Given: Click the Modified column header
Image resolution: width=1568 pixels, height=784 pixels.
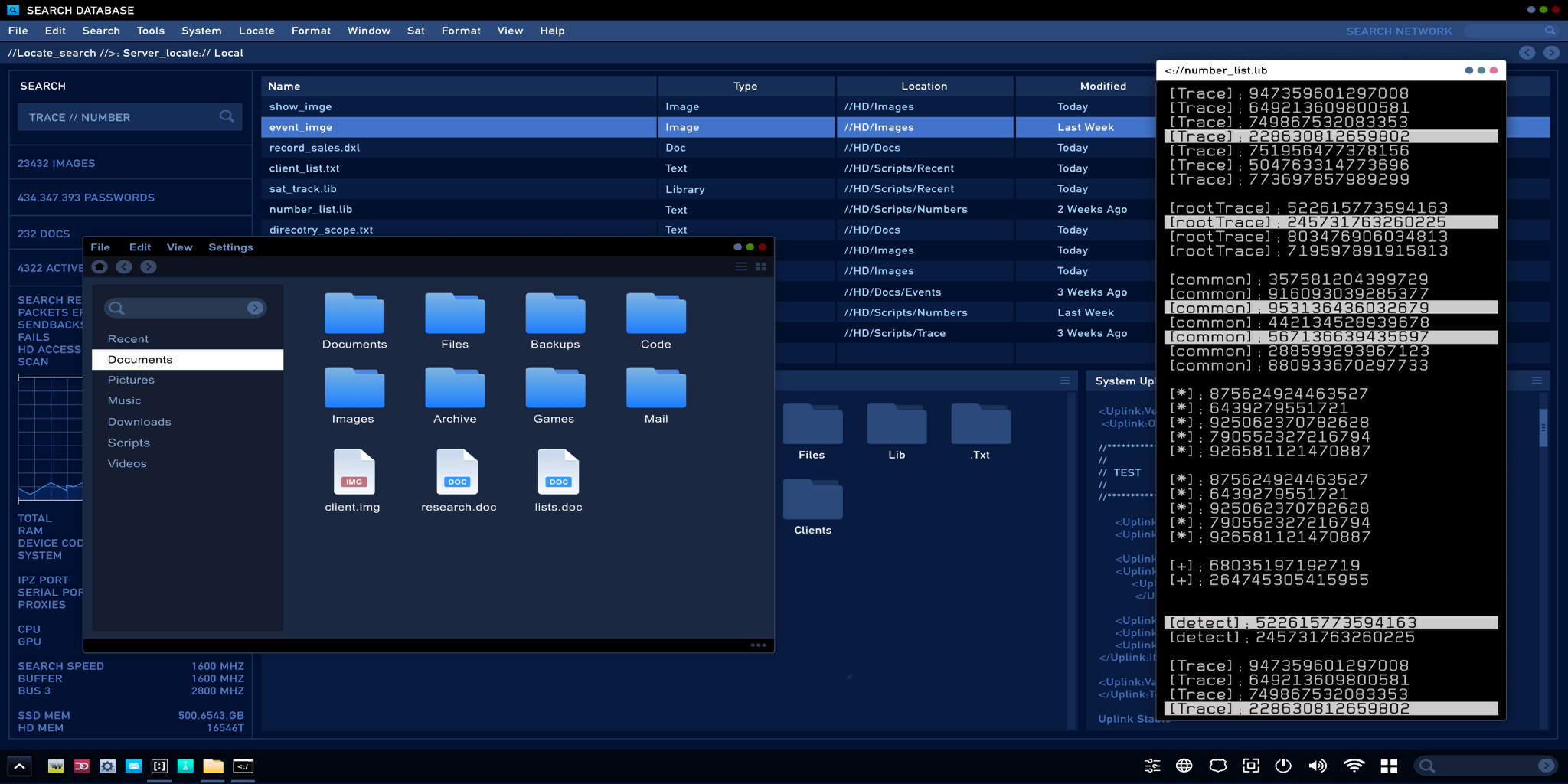Looking at the screenshot, I should pos(1102,86).
